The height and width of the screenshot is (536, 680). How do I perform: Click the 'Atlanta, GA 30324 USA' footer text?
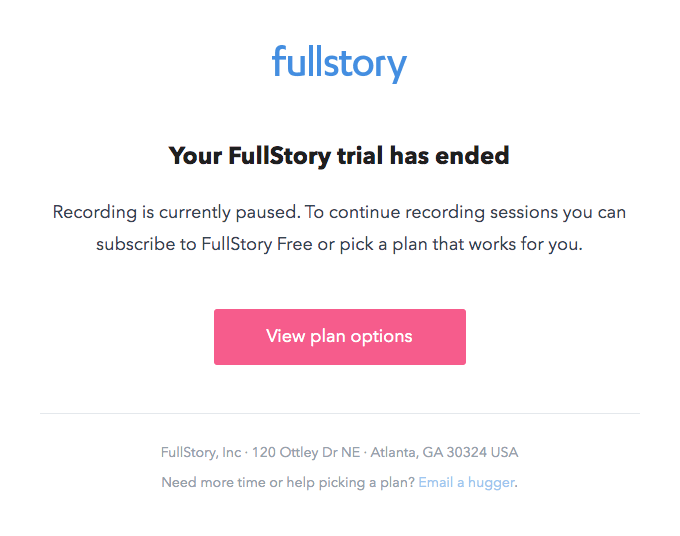444,452
